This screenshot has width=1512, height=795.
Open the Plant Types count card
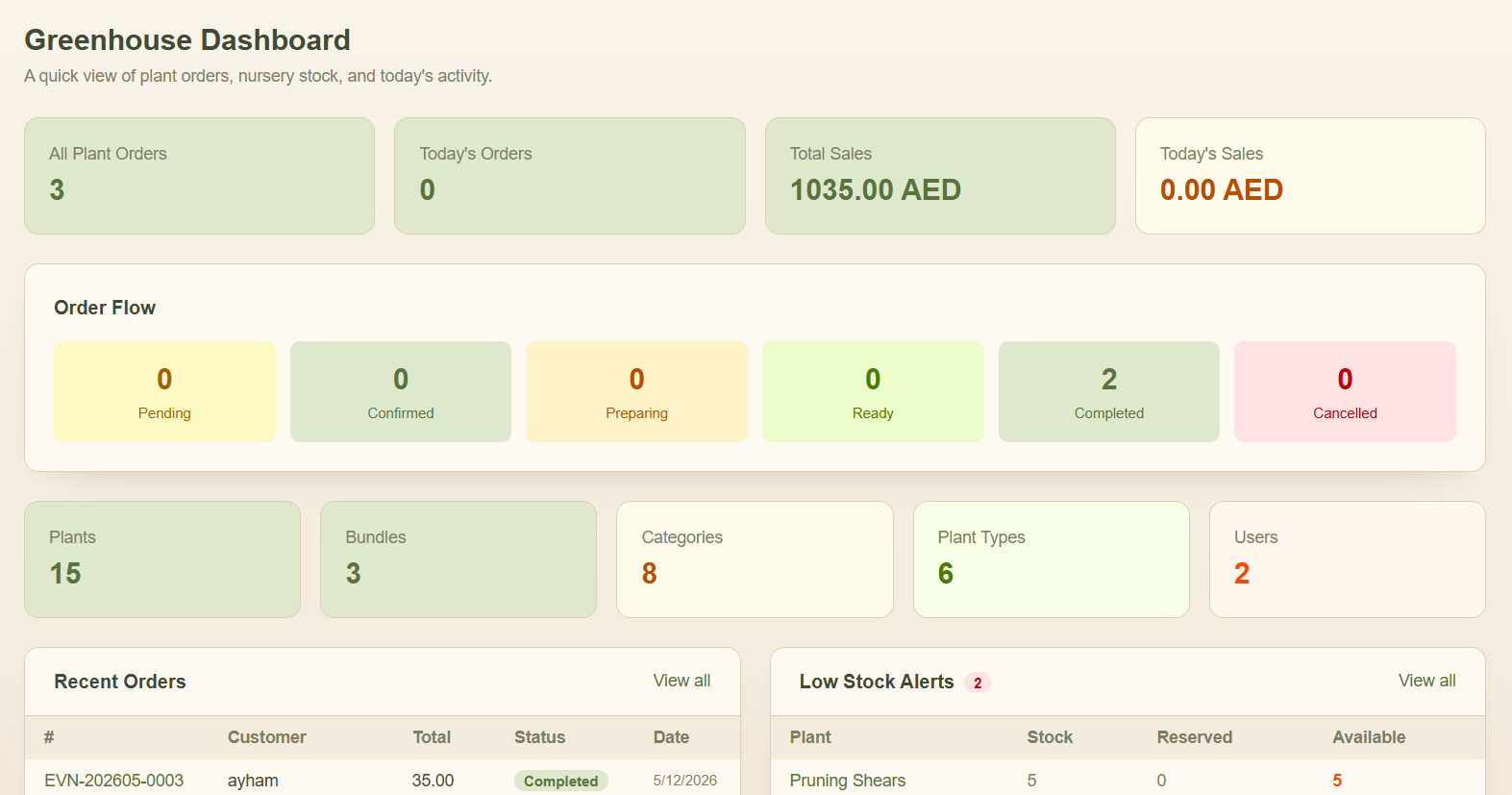[x=1052, y=559]
